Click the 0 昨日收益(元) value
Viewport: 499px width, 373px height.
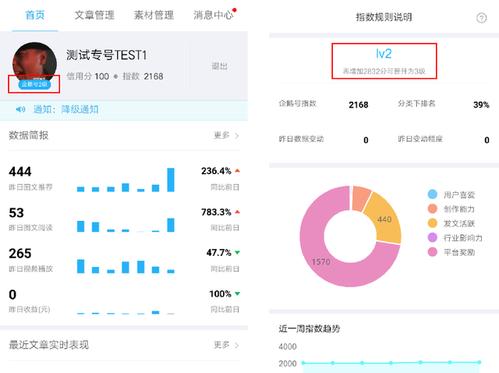pos(12,295)
